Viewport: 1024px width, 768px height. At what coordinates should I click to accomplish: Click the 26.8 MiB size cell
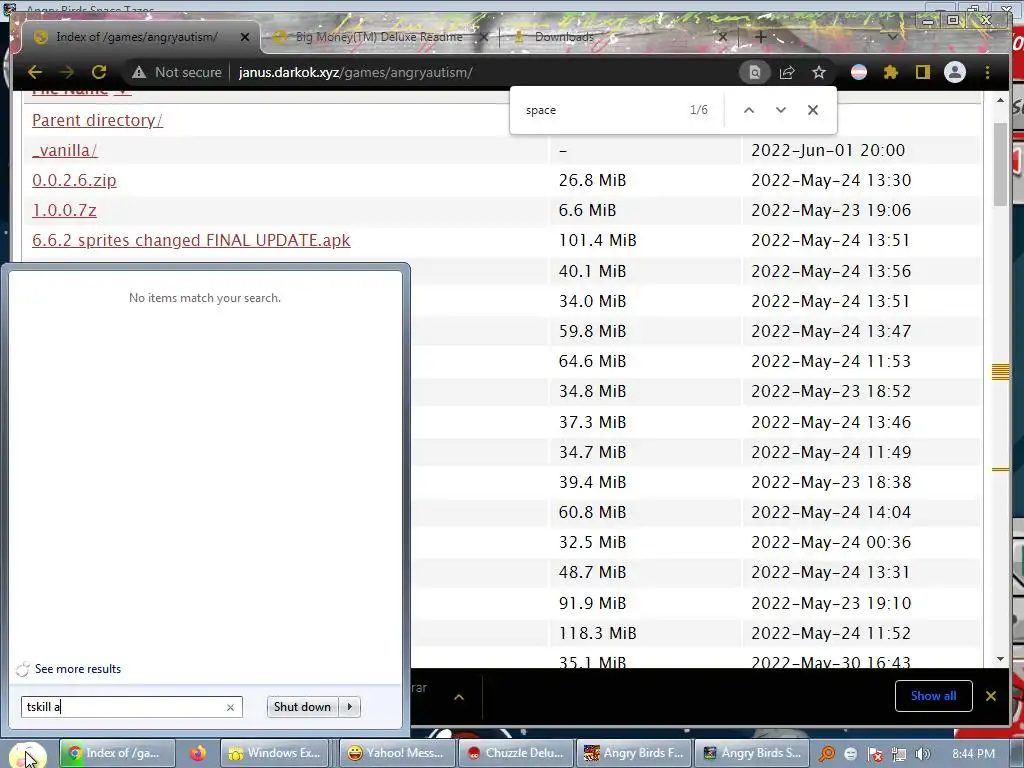592,180
